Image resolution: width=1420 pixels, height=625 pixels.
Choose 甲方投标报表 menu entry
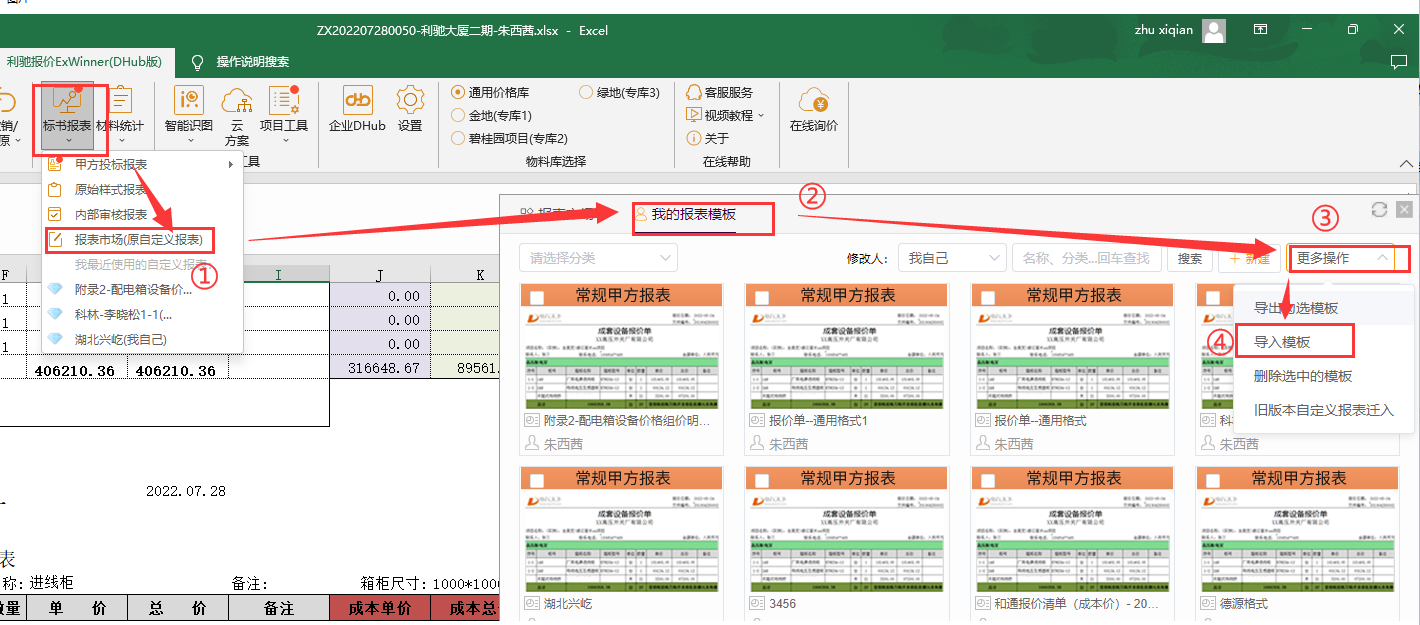pos(110,164)
